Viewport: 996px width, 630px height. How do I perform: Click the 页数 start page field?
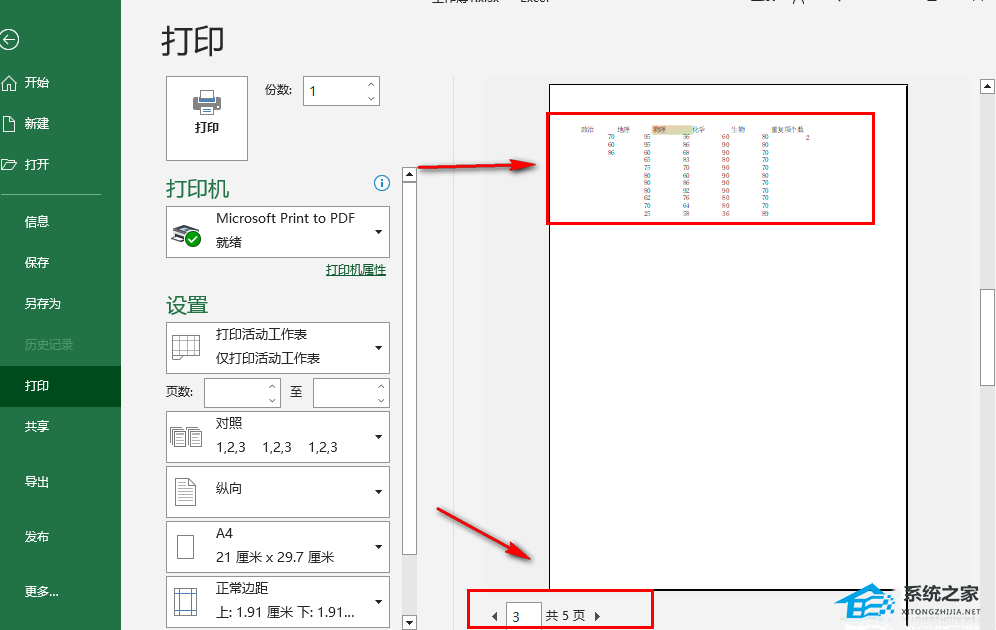pyautogui.click(x=234, y=393)
